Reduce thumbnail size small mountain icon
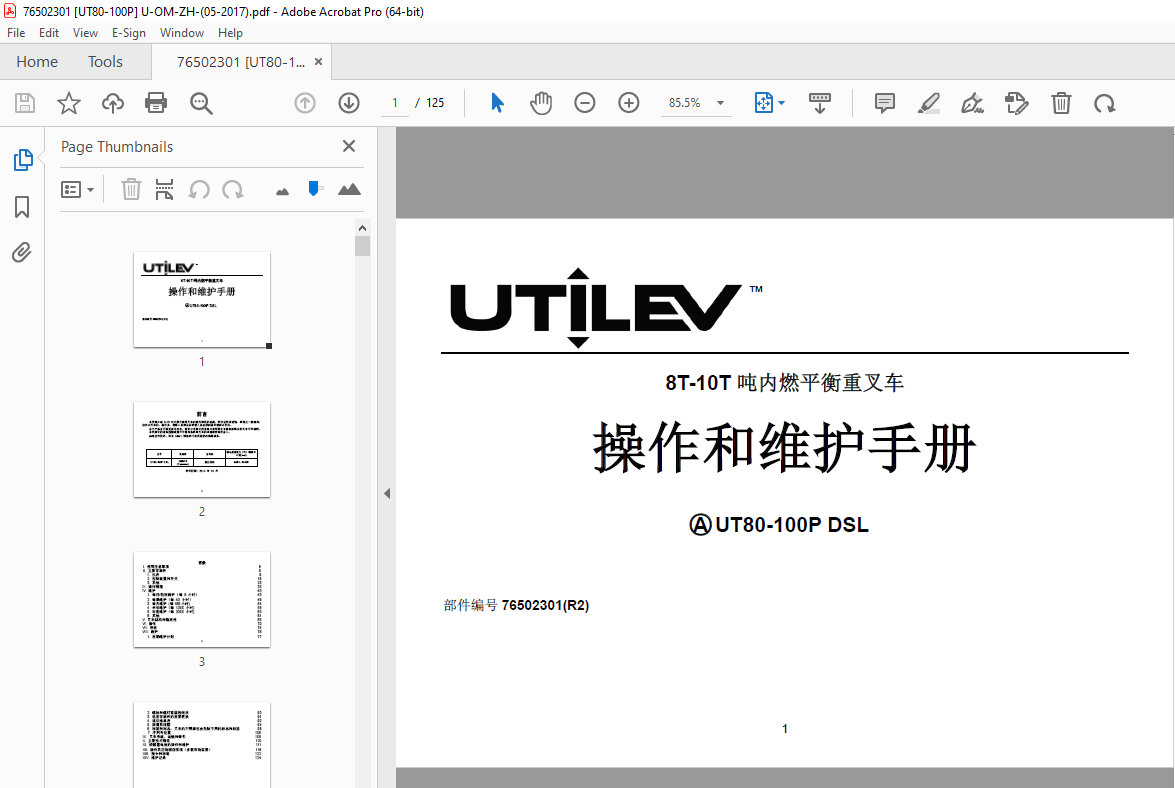The width and height of the screenshot is (1175, 788). pos(283,192)
